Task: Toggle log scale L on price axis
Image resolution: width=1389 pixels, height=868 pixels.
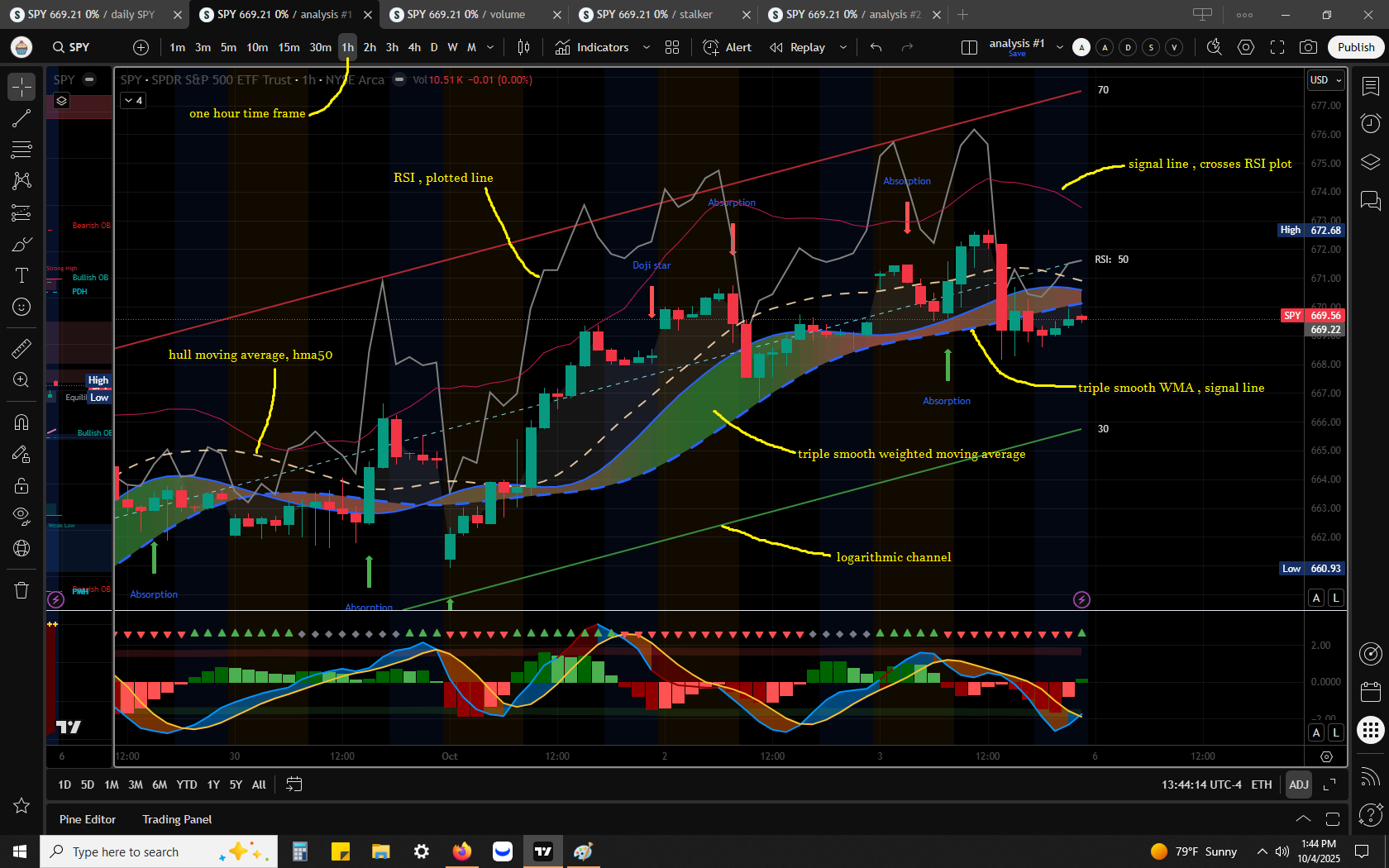Action: coord(1335,598)
